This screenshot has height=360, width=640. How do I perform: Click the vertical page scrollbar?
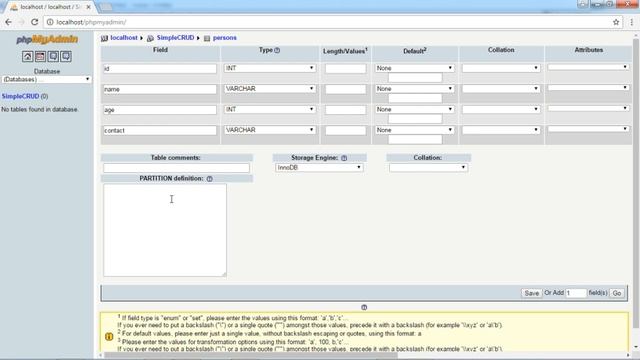point(636,184)
